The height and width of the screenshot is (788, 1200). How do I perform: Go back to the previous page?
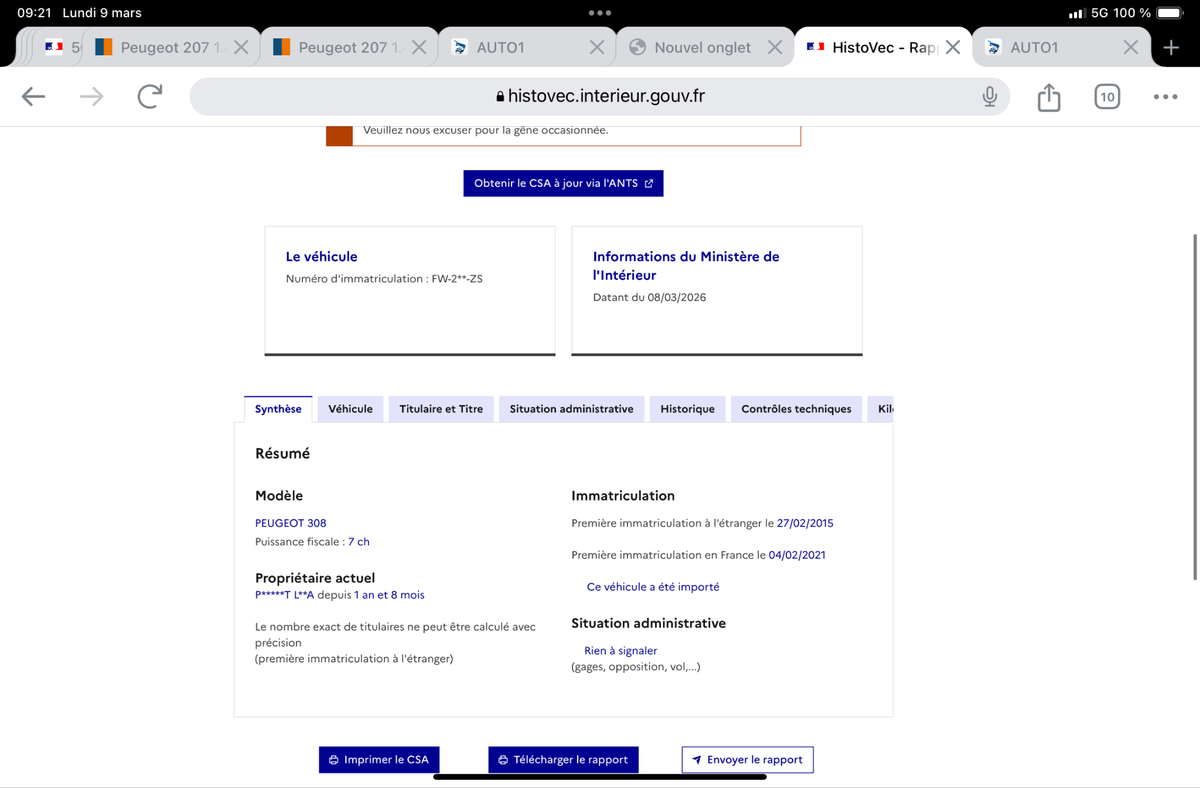(34, 96)
